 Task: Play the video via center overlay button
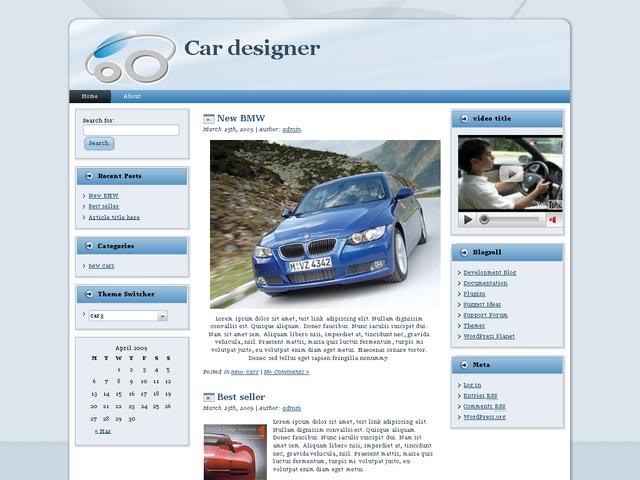coord(511,173)
